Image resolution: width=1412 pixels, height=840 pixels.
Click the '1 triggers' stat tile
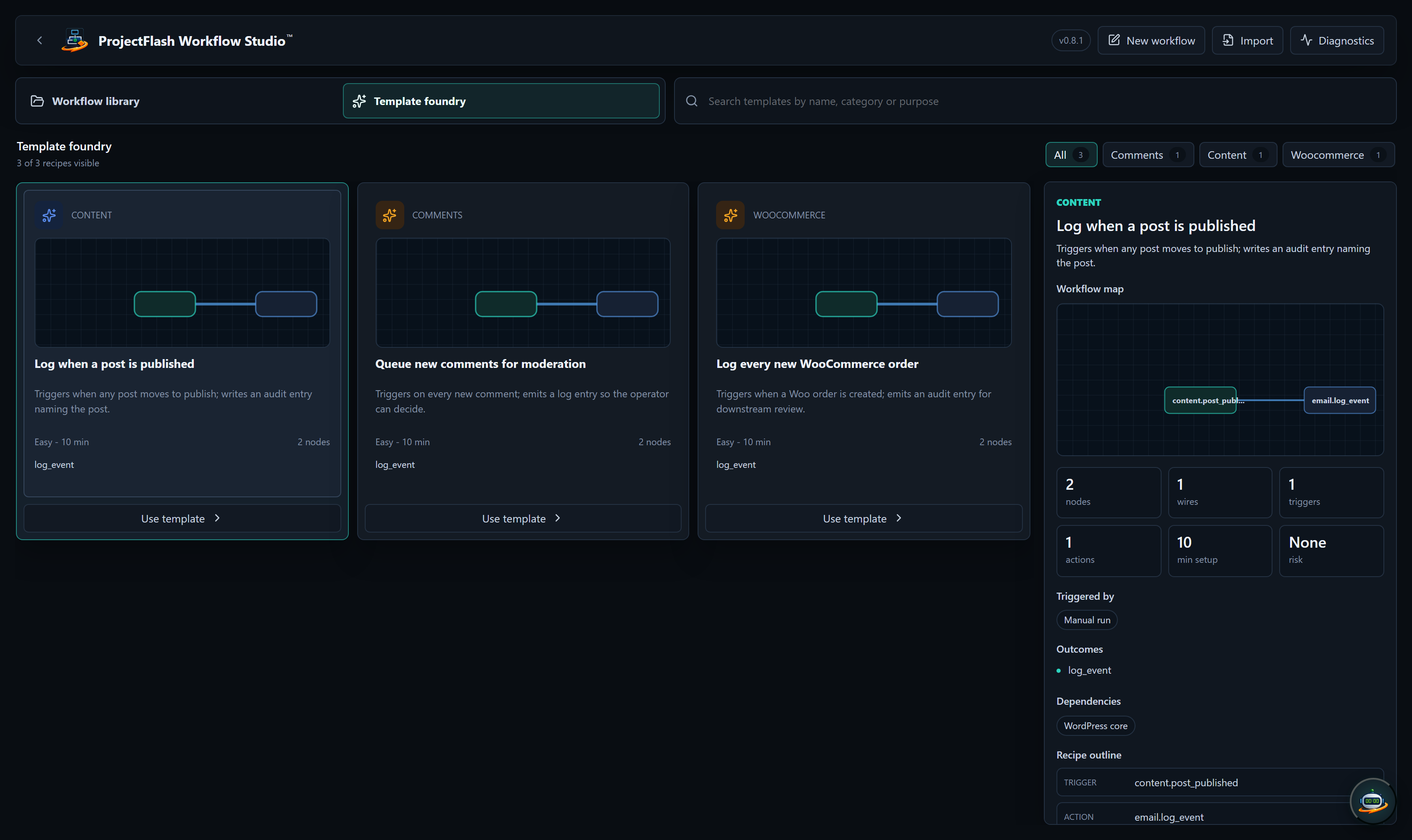pos(1332,493)
